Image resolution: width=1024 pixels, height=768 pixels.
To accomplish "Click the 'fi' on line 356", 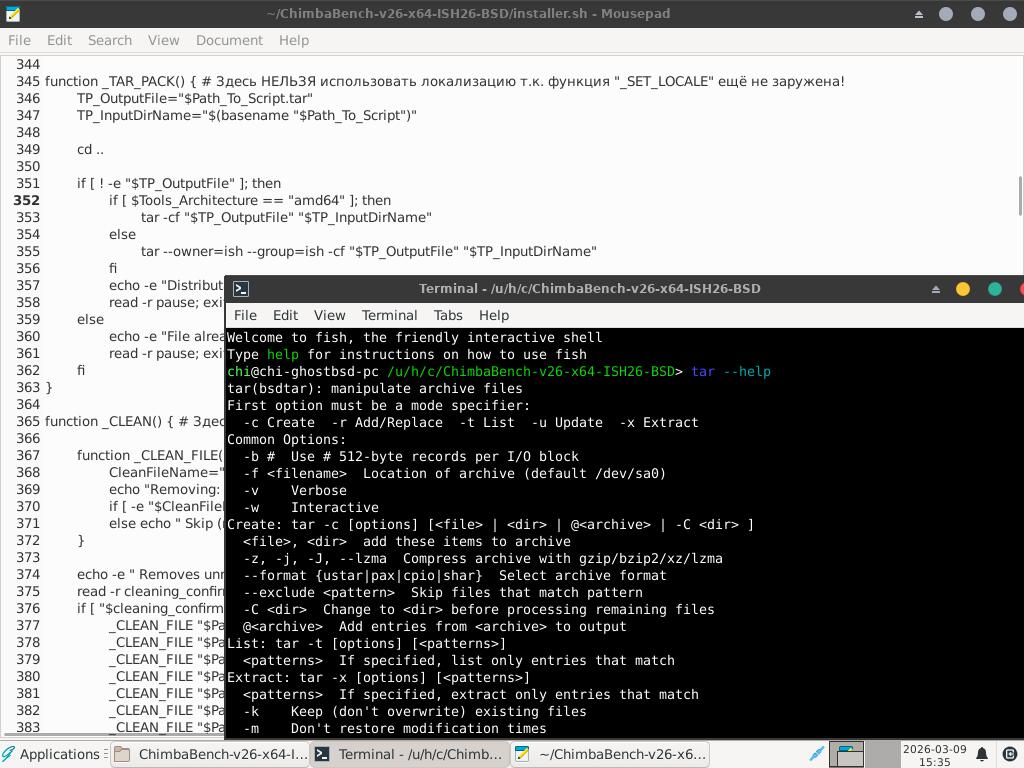I will (x=113, y=268).
